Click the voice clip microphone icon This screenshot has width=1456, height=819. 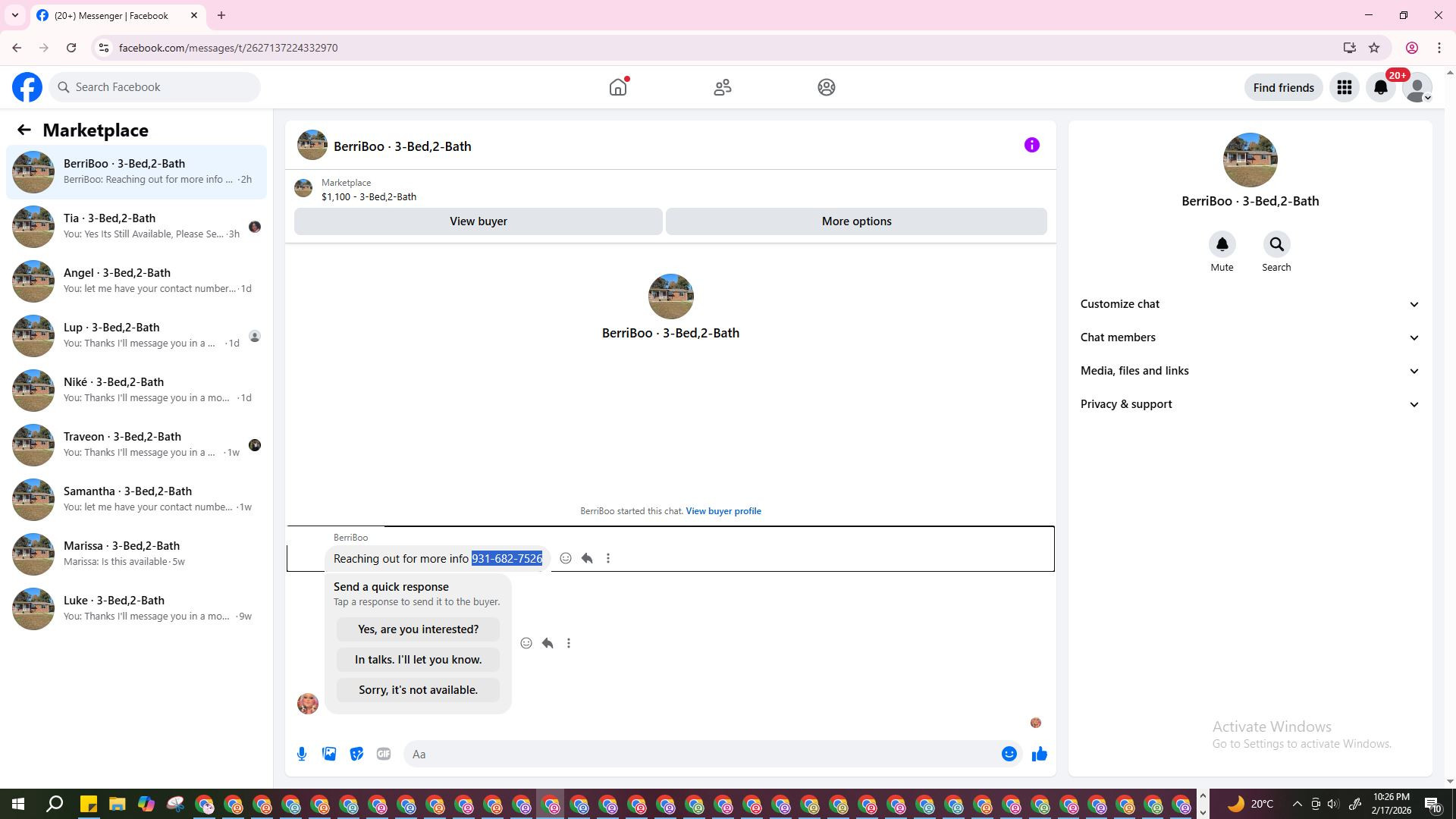click(x=302, y=754)
